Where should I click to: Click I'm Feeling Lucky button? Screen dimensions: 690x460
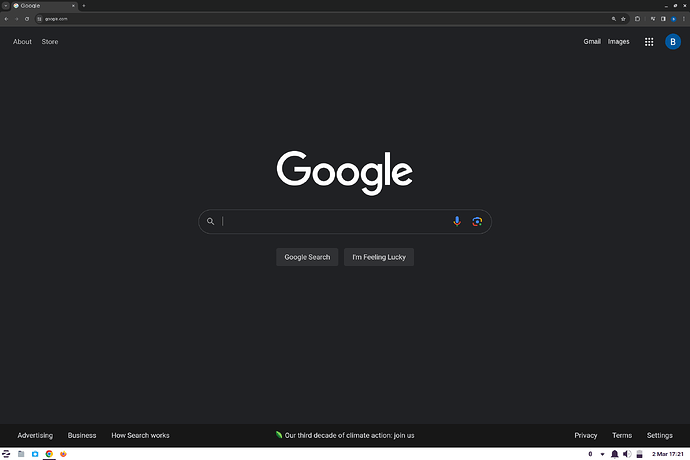coord(379,257)
